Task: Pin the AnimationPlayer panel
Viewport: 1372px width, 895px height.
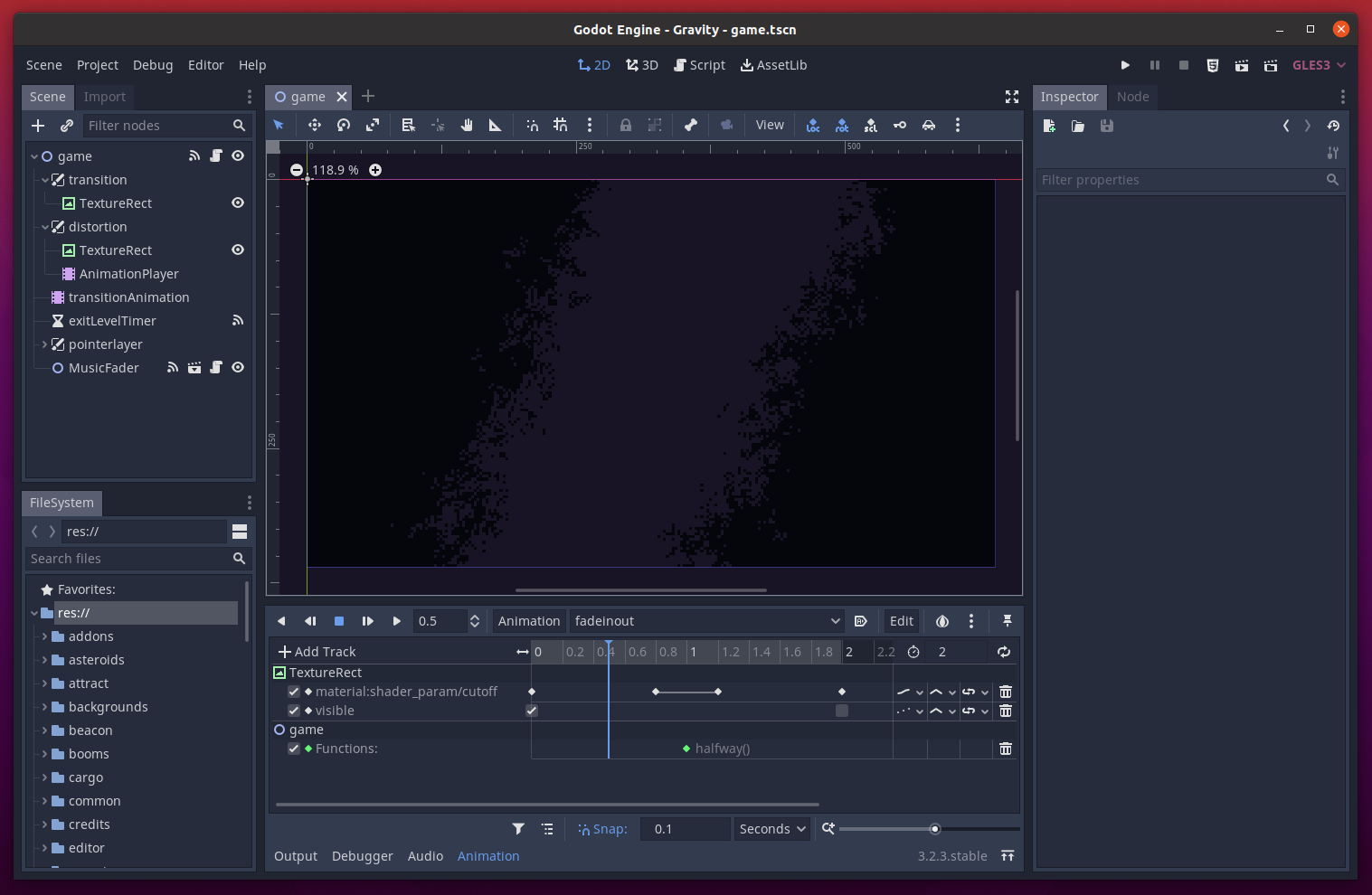Action: 1007,621
